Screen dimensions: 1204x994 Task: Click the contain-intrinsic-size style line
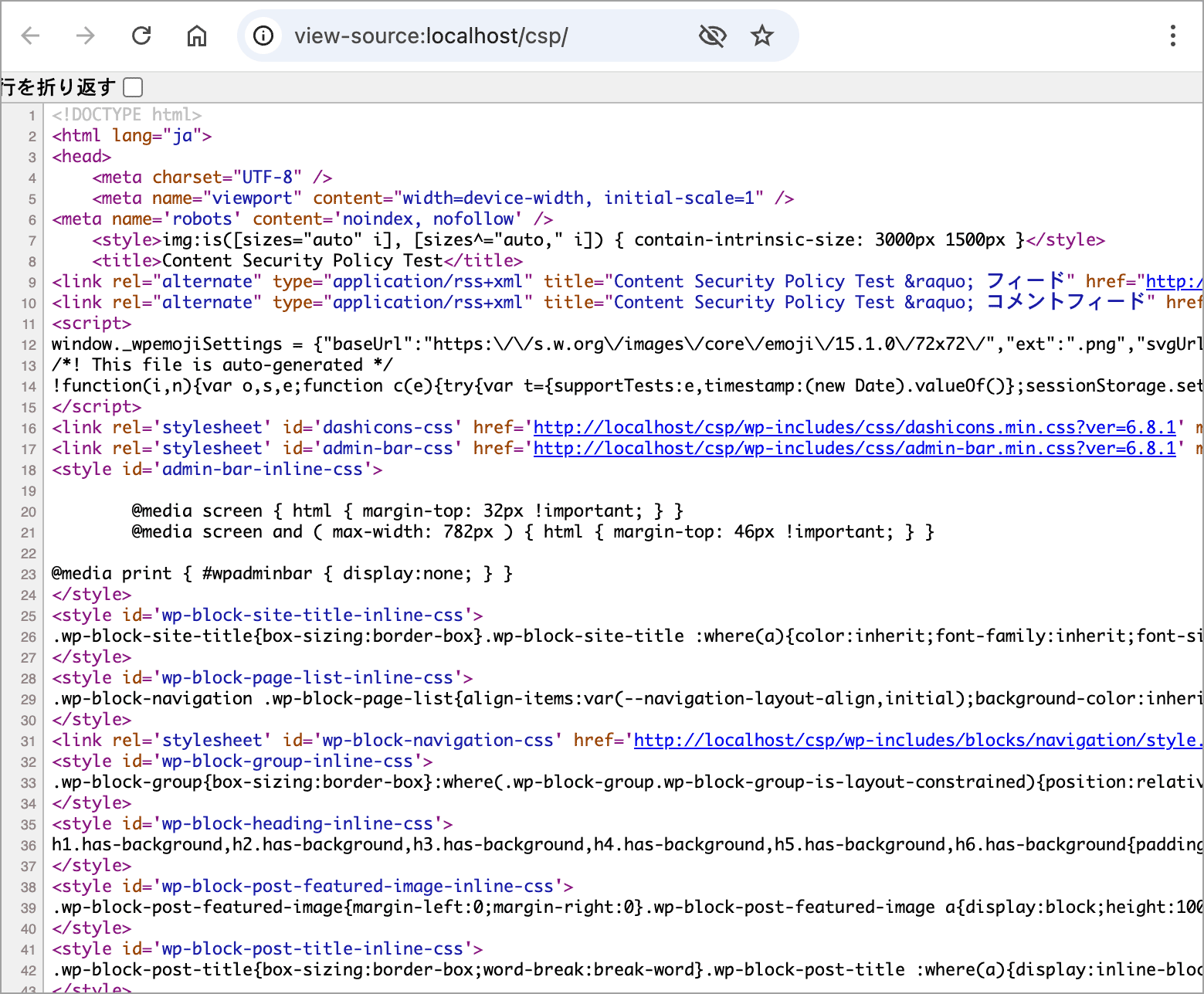(x=599, y=240)
